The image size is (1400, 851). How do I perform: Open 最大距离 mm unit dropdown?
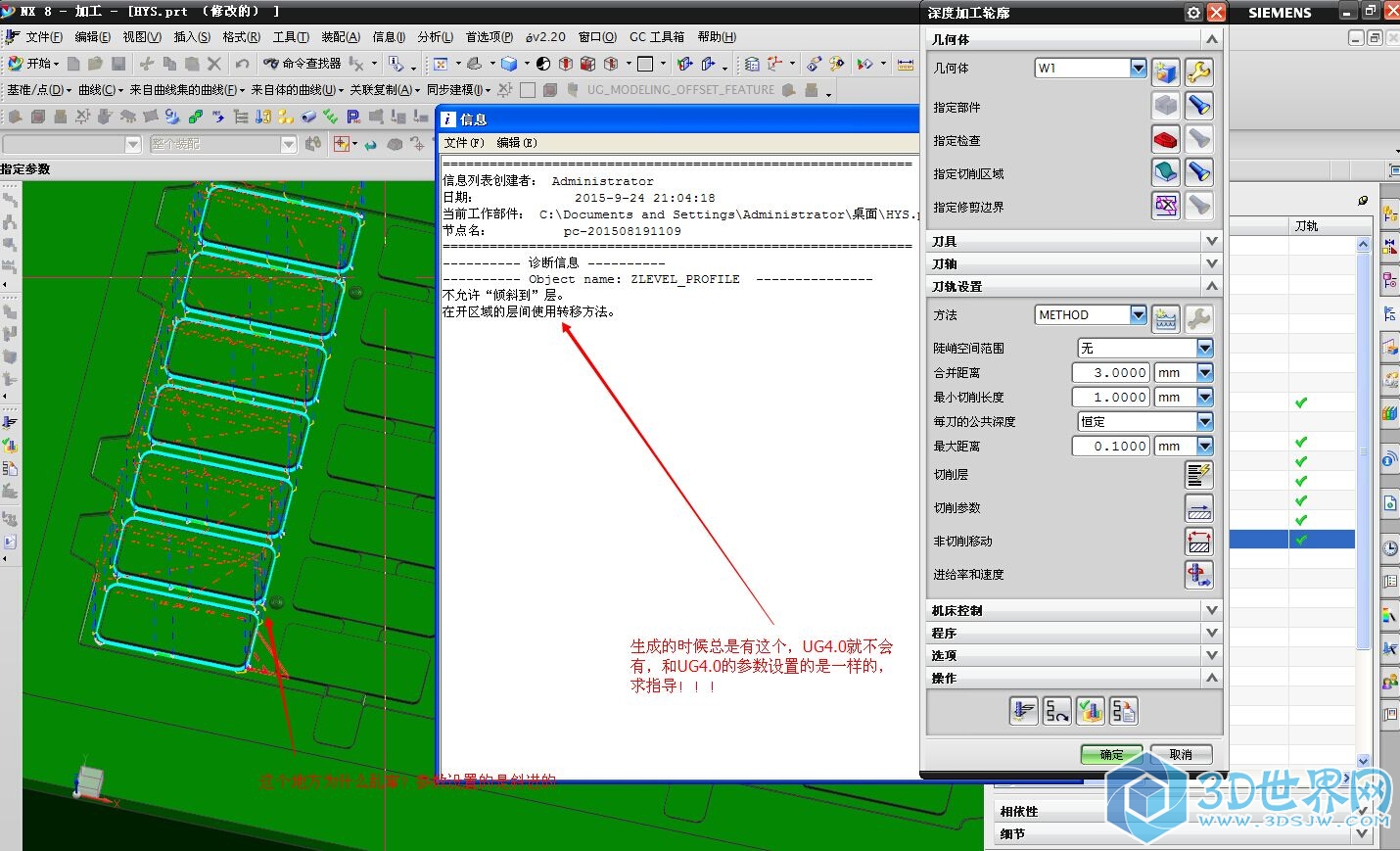point(1205,446)
